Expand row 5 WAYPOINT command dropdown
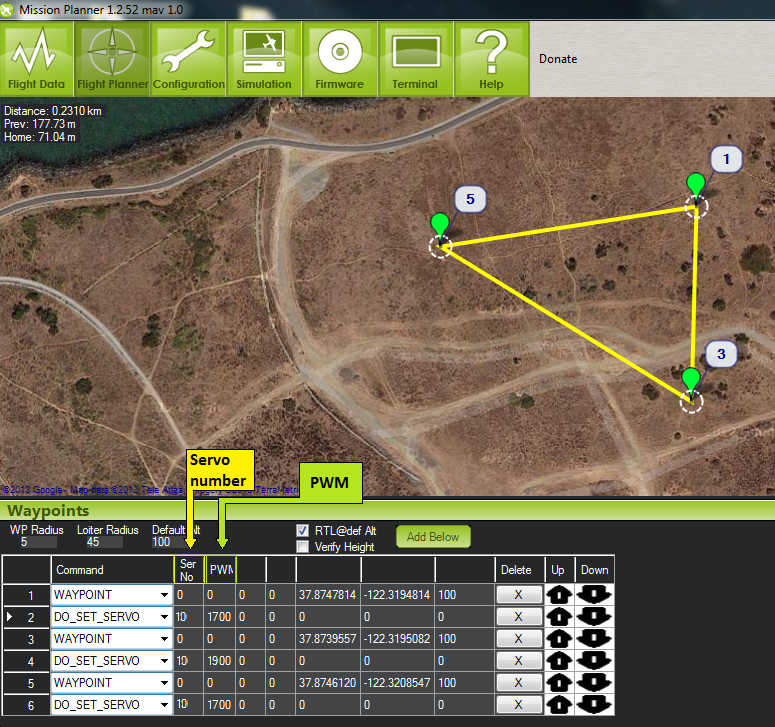This screenshot has height=727, width=775. 163,683
